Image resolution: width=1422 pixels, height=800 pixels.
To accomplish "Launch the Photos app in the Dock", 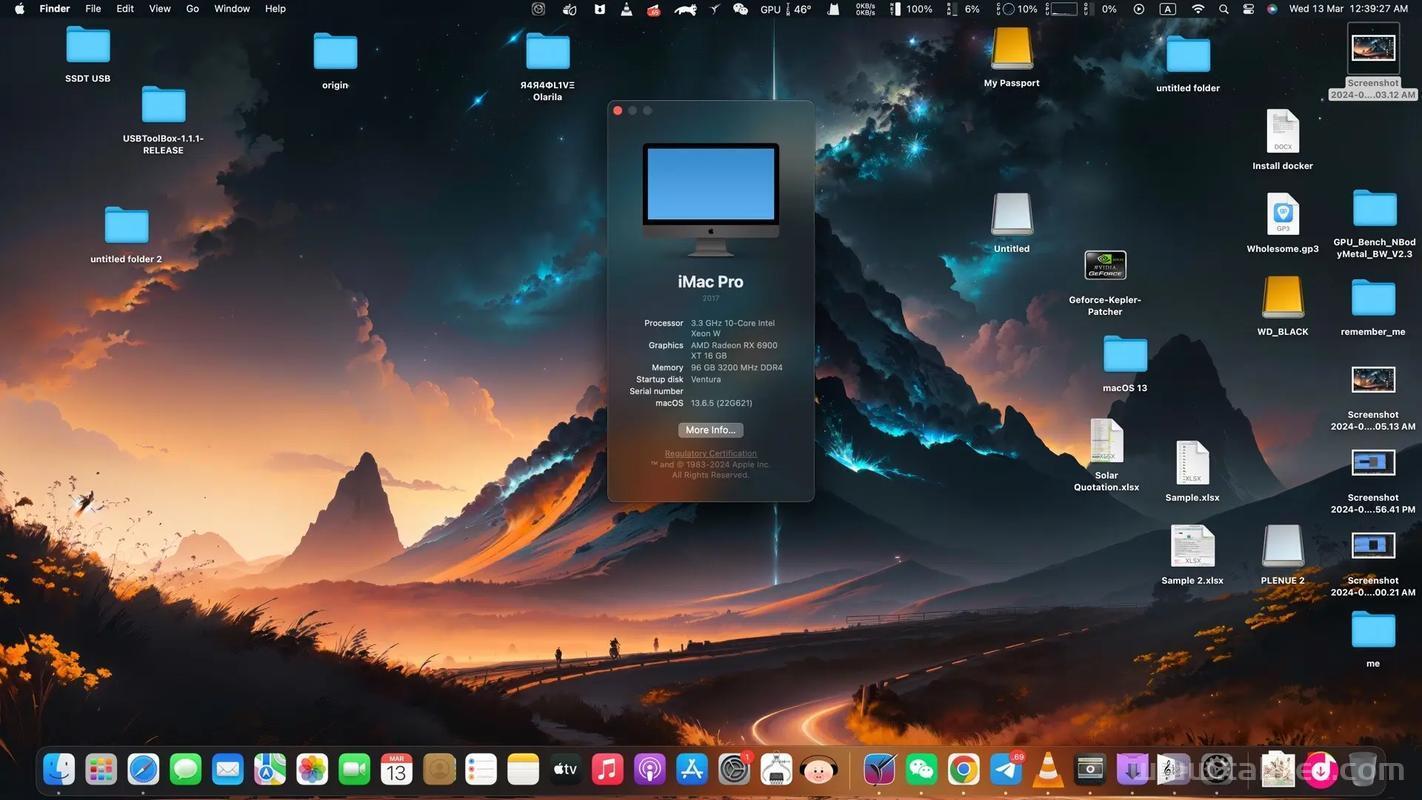I will tap(312, 769).
